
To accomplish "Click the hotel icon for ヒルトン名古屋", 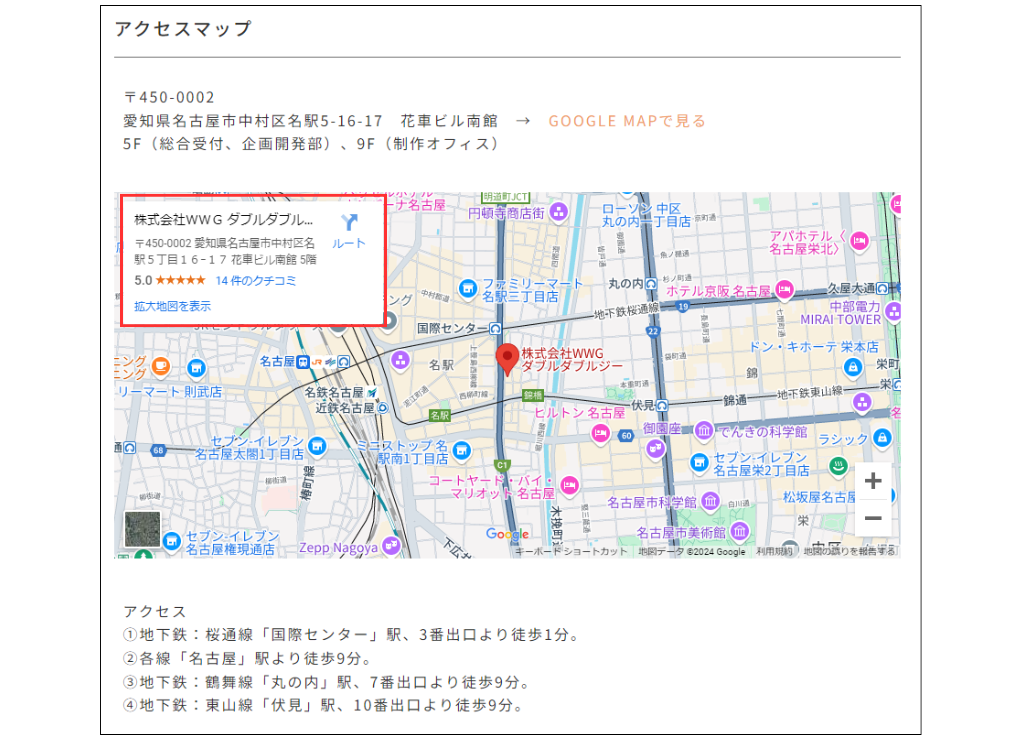I will pos(598,432).
